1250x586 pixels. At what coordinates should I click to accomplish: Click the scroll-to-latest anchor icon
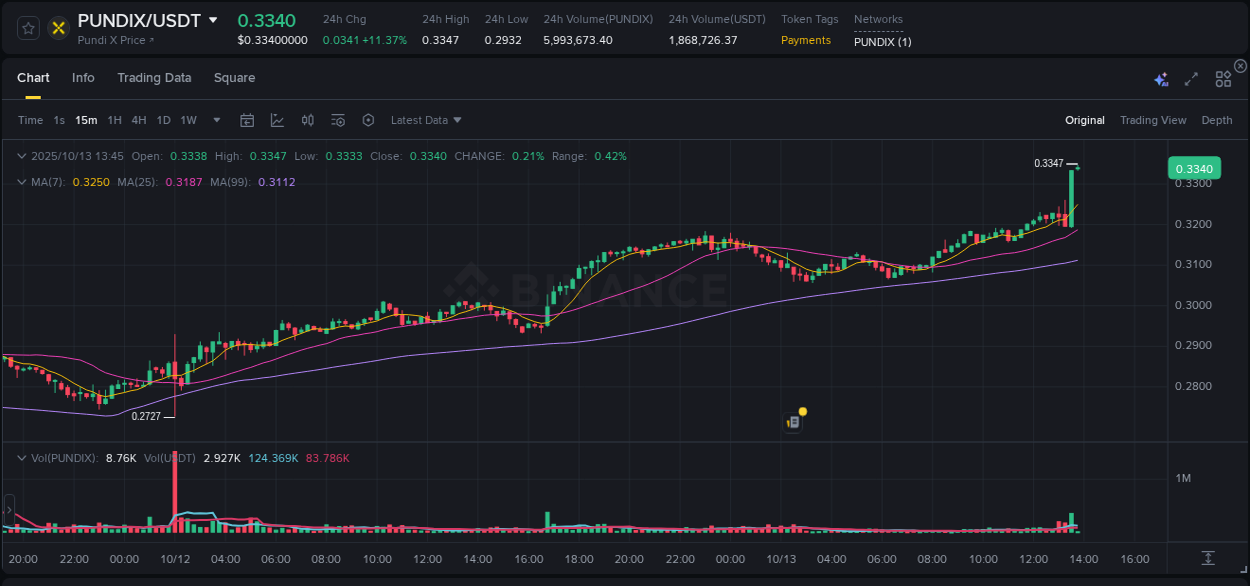1208,559
